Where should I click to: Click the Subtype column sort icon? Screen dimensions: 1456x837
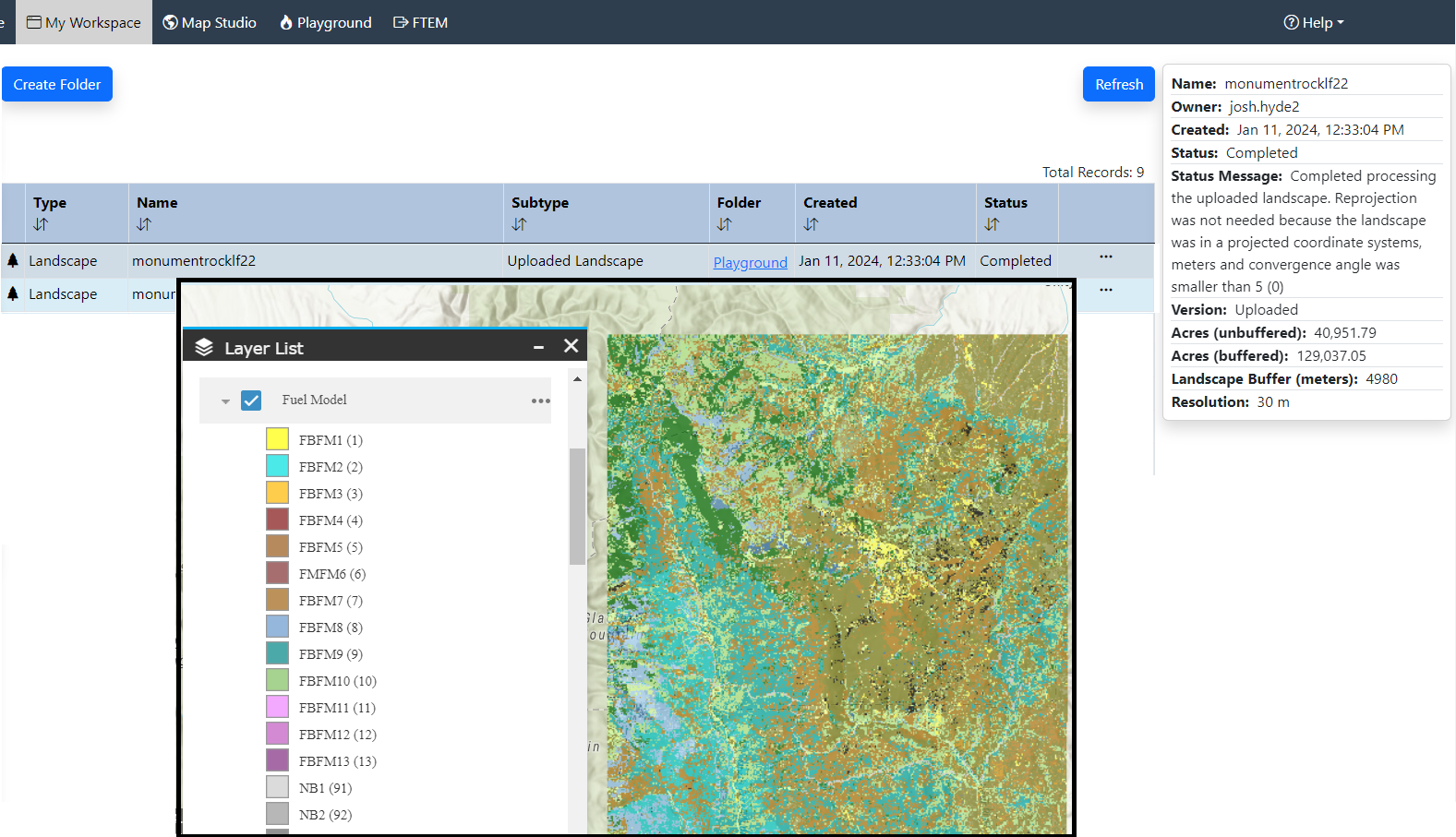click(x=519, y=224)
